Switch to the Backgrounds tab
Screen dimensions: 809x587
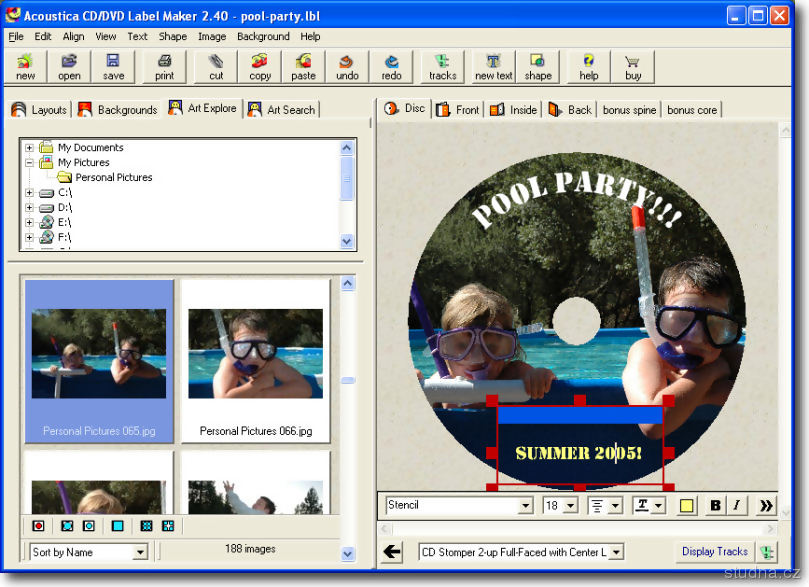pyautogui.click(x=118, y=110)
